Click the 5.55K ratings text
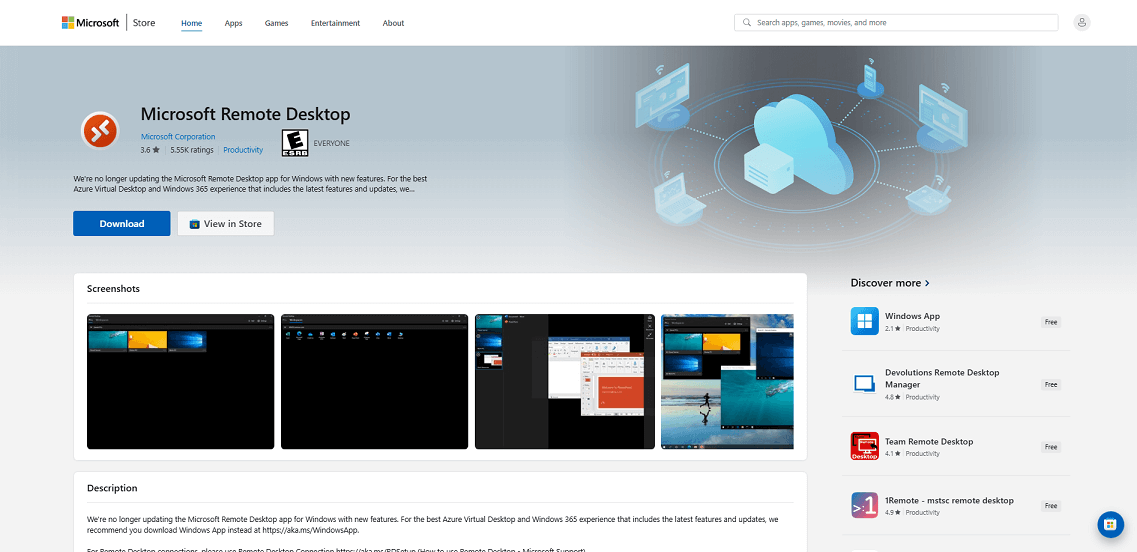 coord(192,150)
